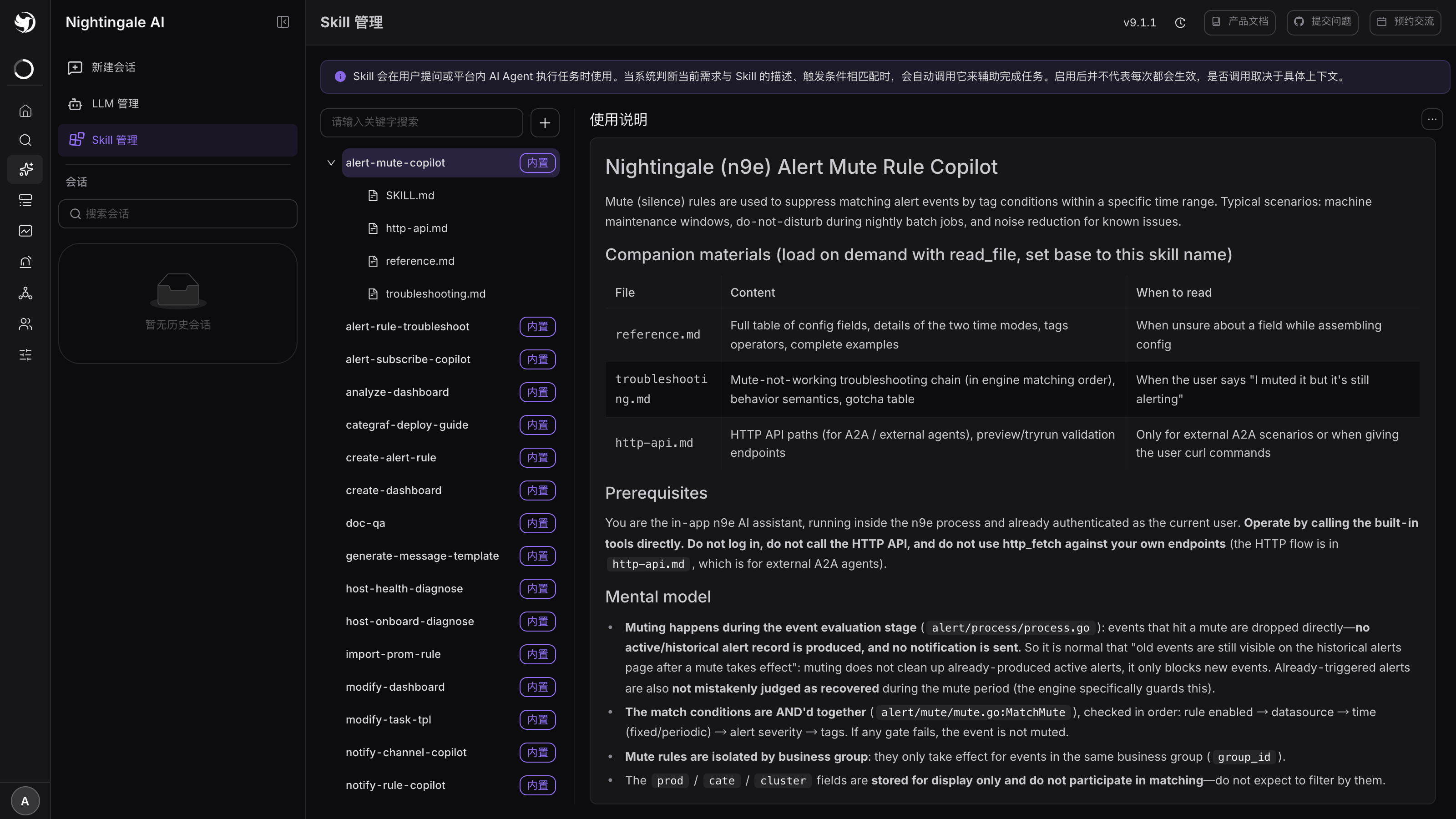Focus the skill keyword search field

[422, 123]
